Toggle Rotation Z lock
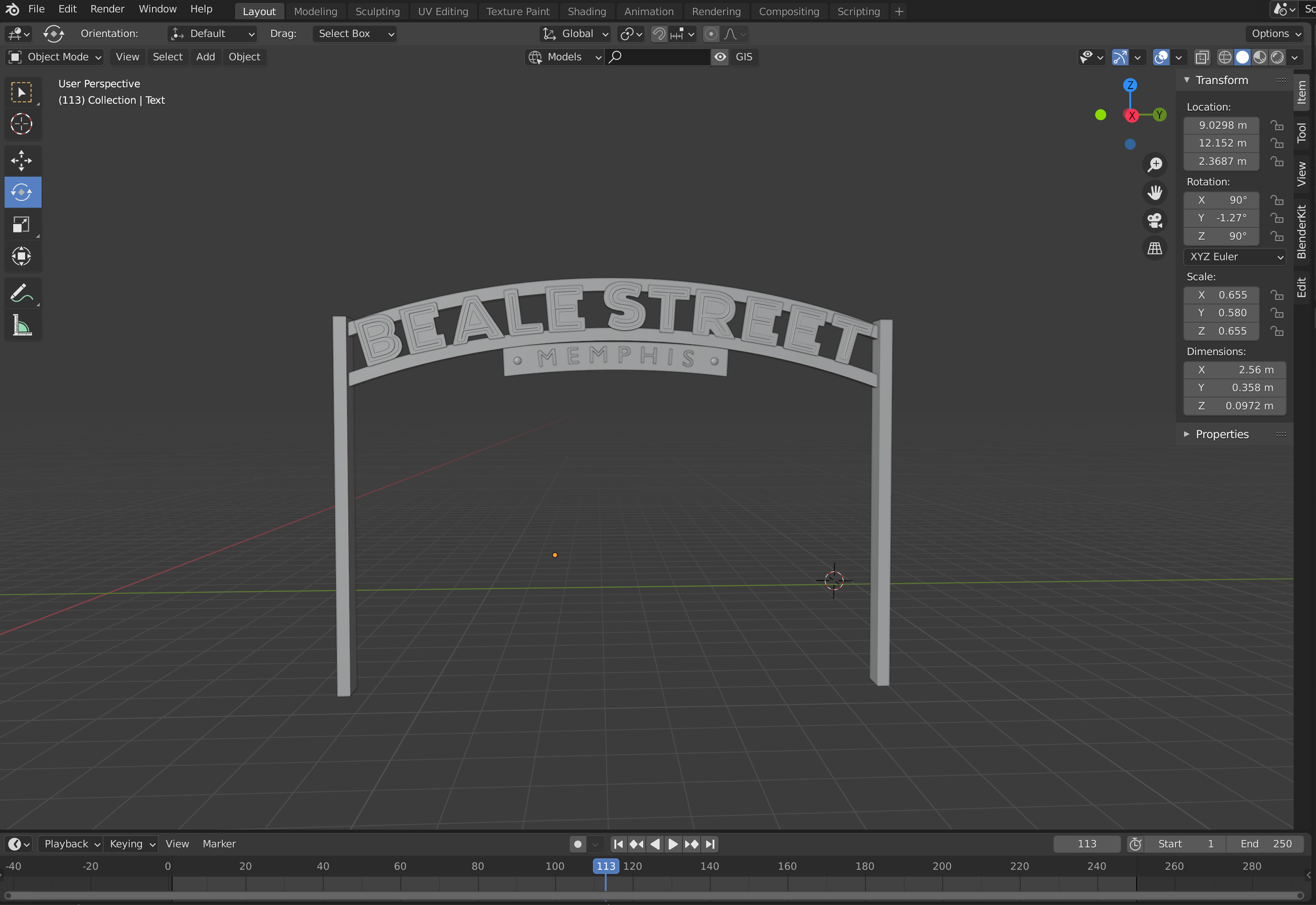 pos(1277,236)
